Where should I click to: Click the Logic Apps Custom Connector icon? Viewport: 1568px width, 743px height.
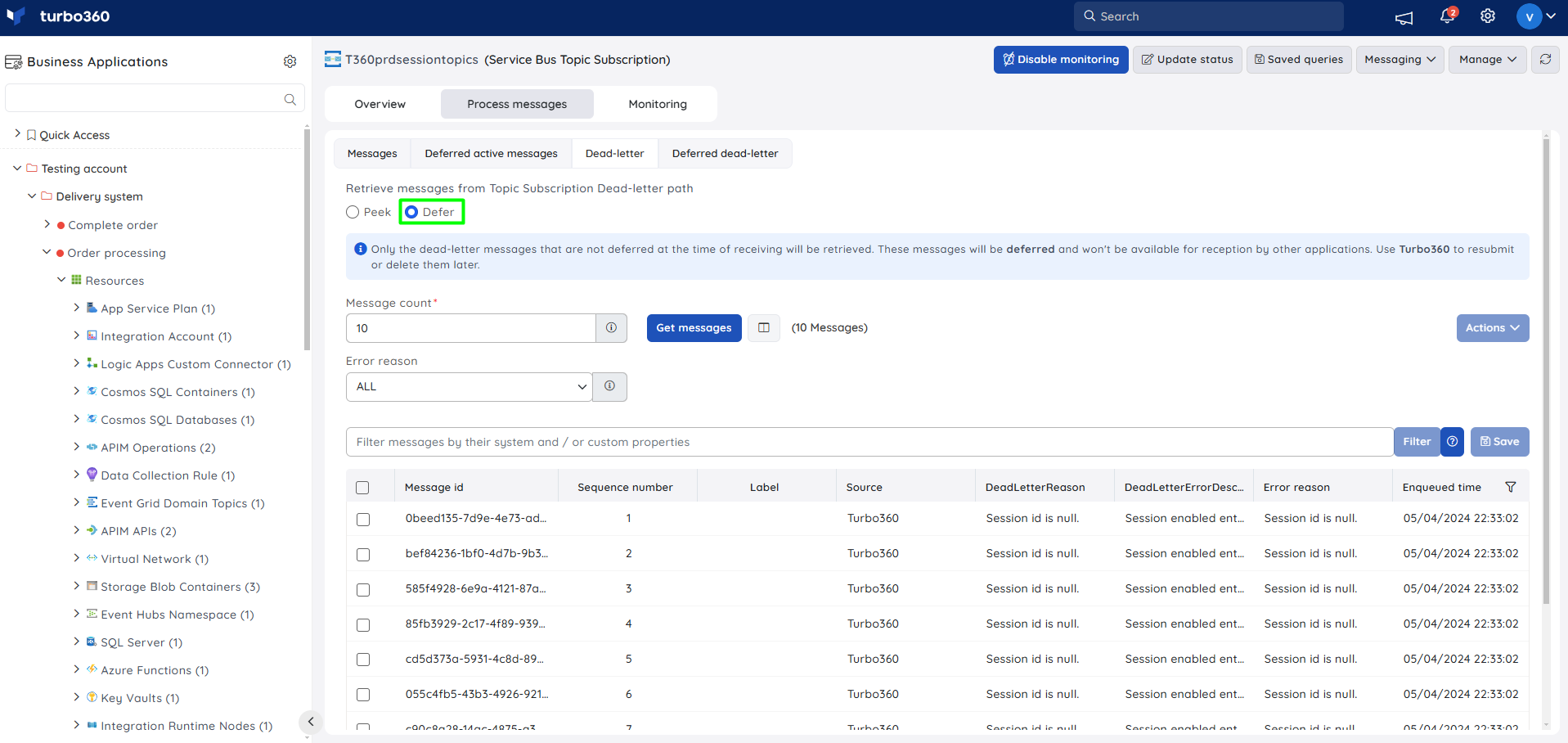click(92, 363)
